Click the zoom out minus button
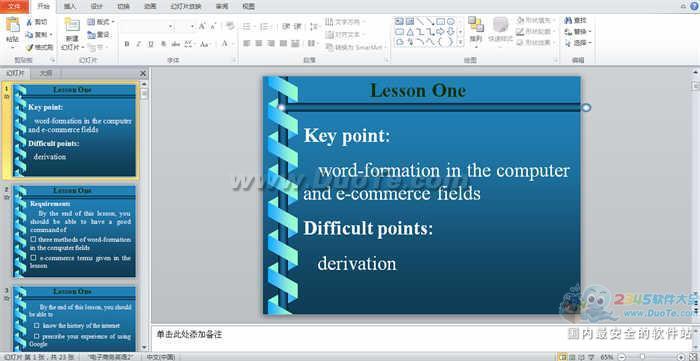Viewport: 700px width, 361px height. pos(621,357)
